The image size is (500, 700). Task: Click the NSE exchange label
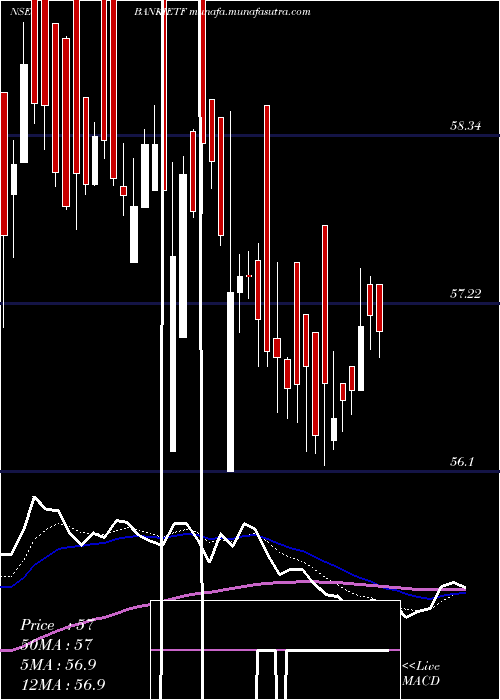coord(20,12)
